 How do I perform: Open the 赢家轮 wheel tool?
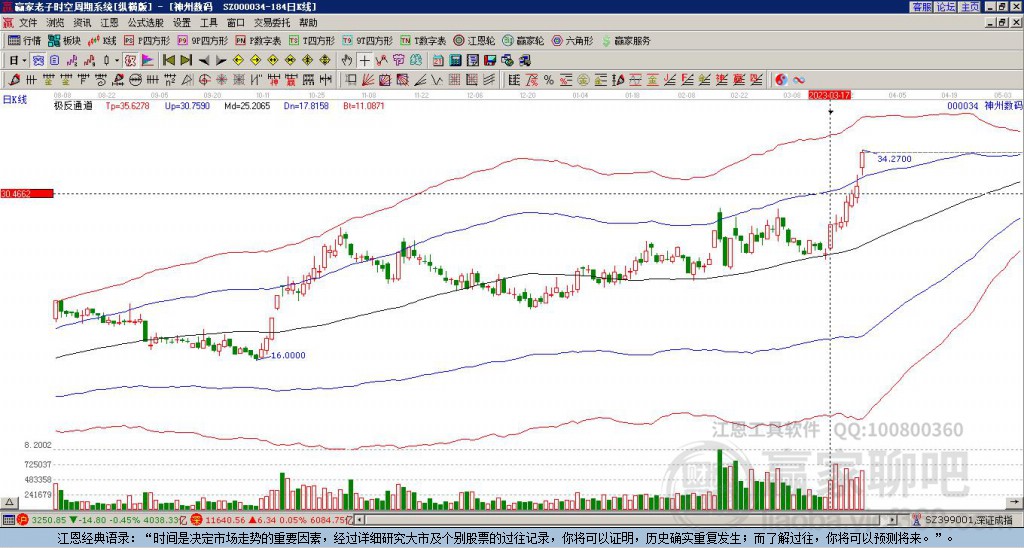pos(523,40)
